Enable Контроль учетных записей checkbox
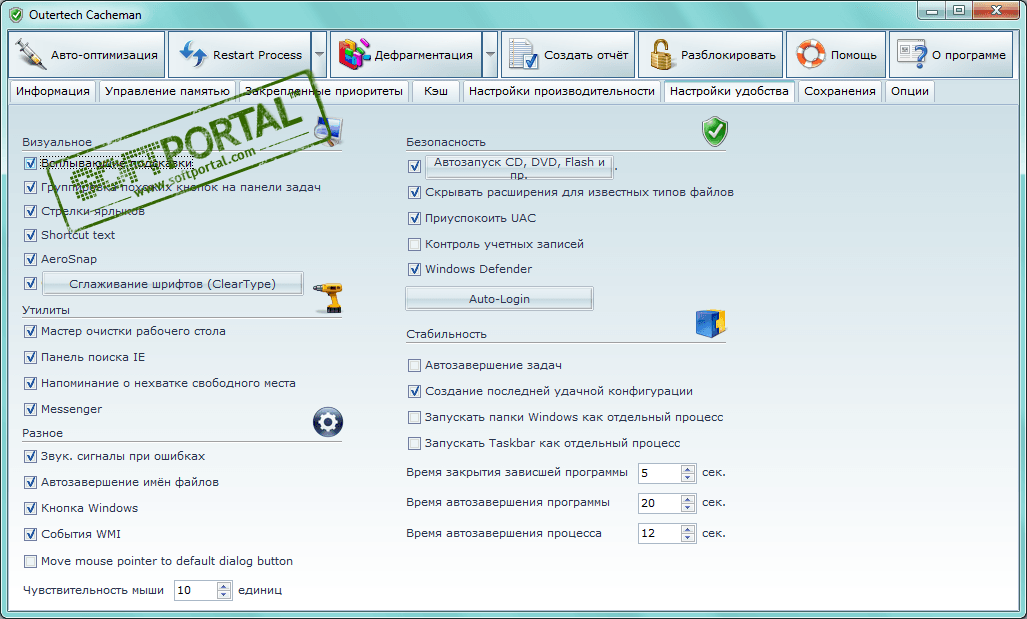Screen dimensions: 1027x619 (414, 244)
